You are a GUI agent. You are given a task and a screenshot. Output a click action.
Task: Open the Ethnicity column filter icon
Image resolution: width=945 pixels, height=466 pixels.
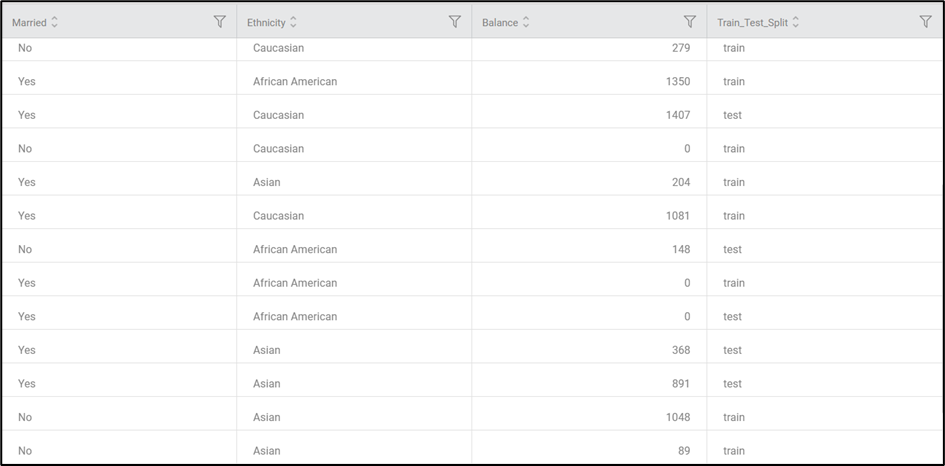pos(455,22)
